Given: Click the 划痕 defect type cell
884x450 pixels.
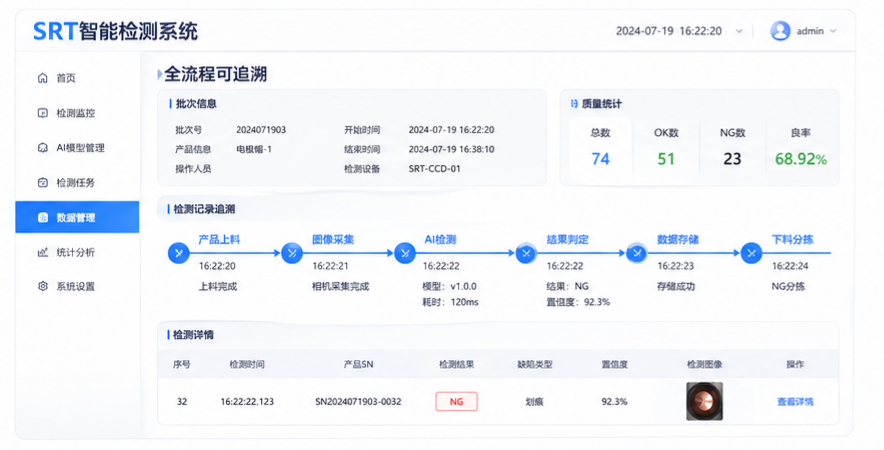Looking at the screenshot, I should (534, 402).
